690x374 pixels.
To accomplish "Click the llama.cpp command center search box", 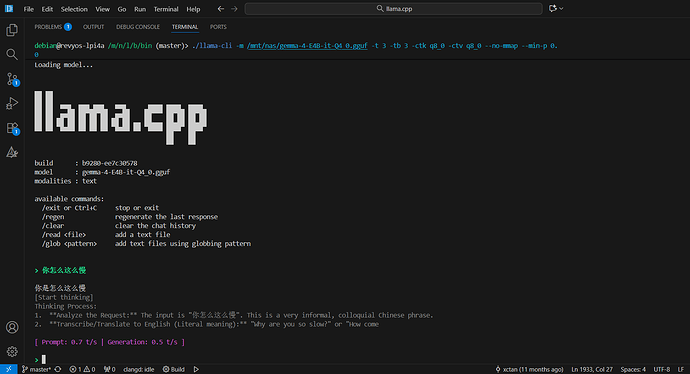I will pos(393,9).
